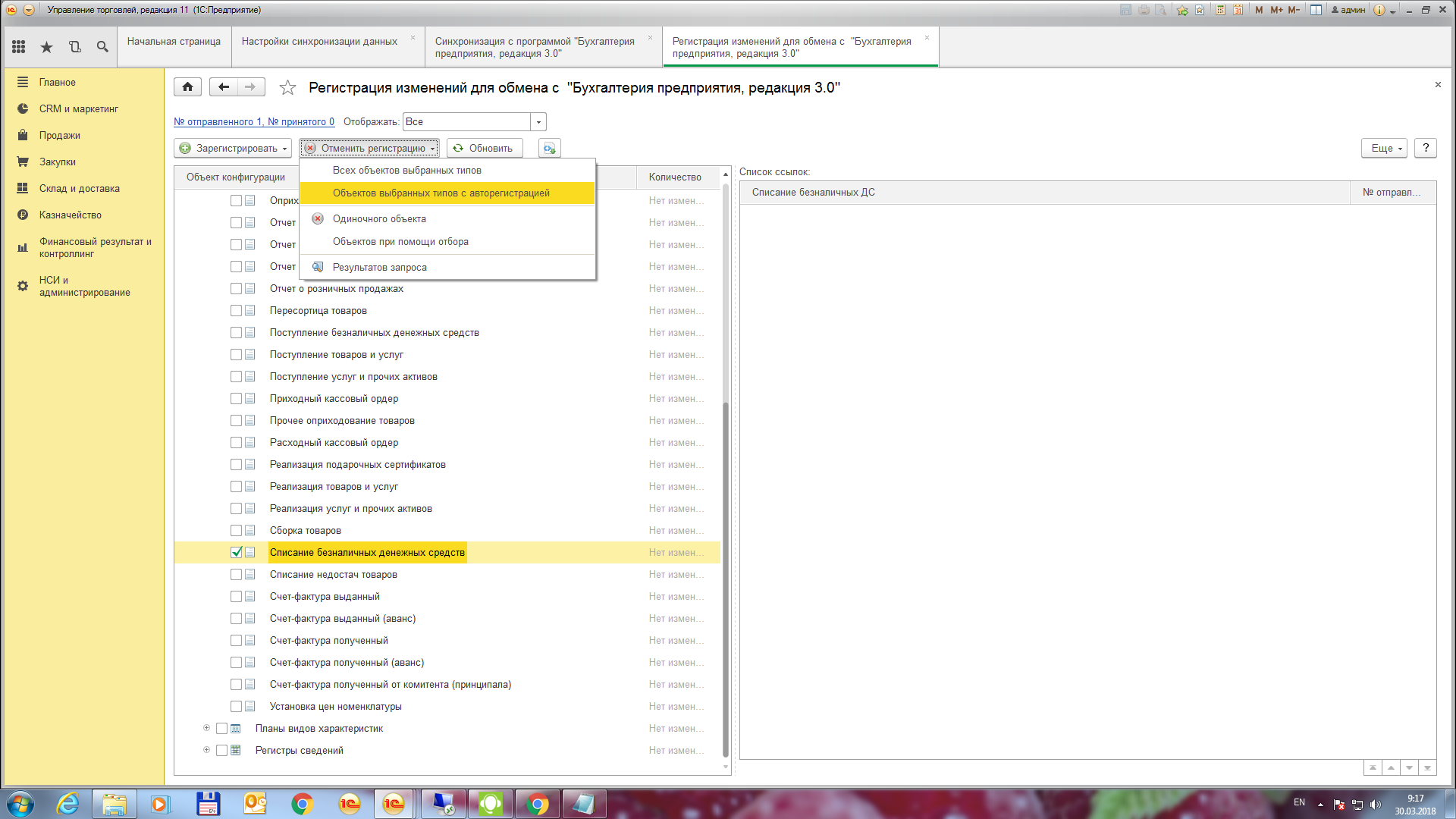Click the Отображать input field

(x=466, y=122)
